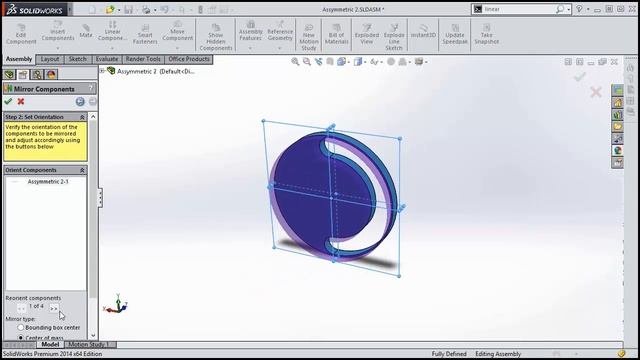Screen dimensions: 640x360
Task: Click the Undo icon
Action: point(164,9)
